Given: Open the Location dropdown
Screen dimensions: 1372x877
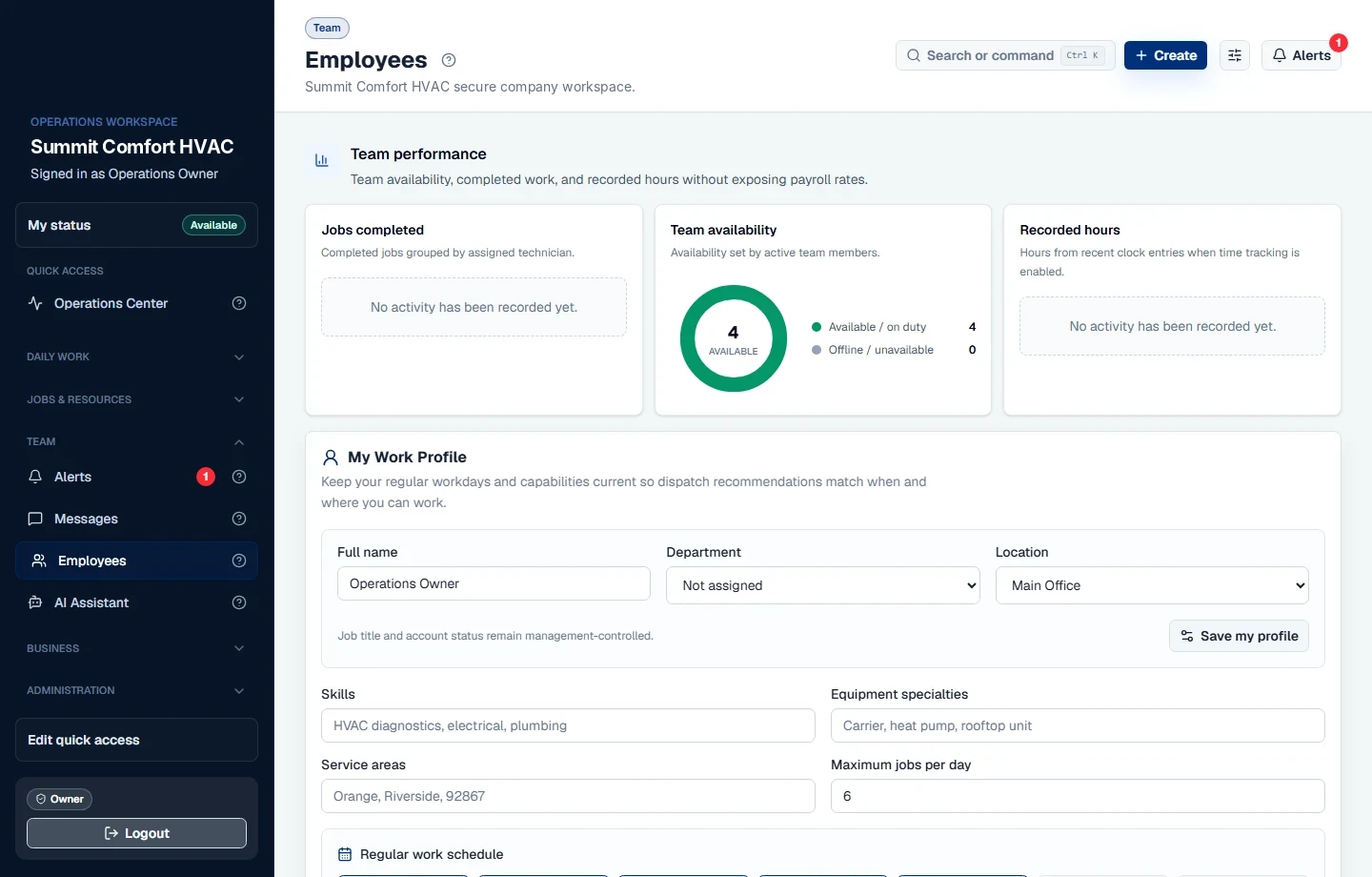Looking at the screenshot, I should coord(1152,585).
